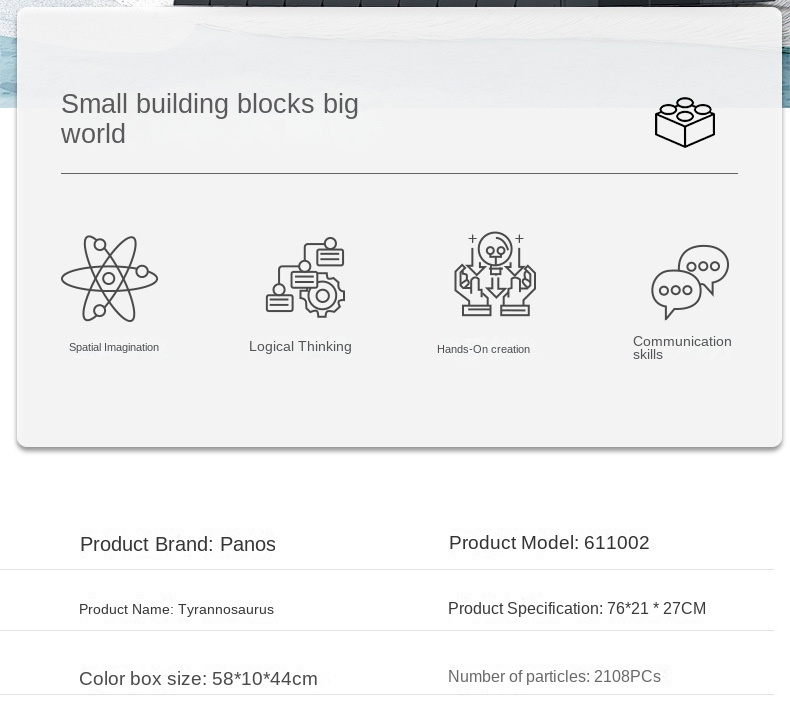Image resolution: width=790 pixels, height=712 pixels.
Task: Click the Product Name: Tyrannosaurus text
Action: pos(176,609)
